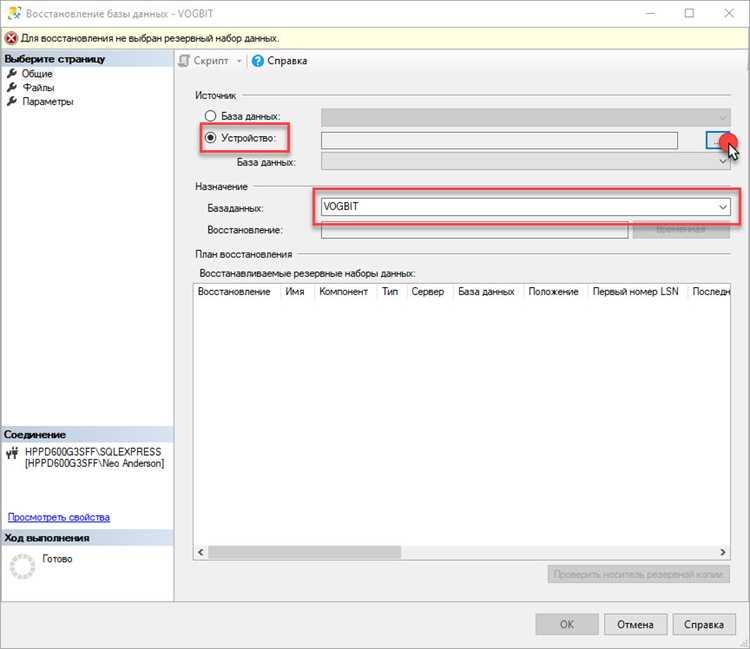
Task: Click the wrench icon beside Параметры
Action: (12, 101)
